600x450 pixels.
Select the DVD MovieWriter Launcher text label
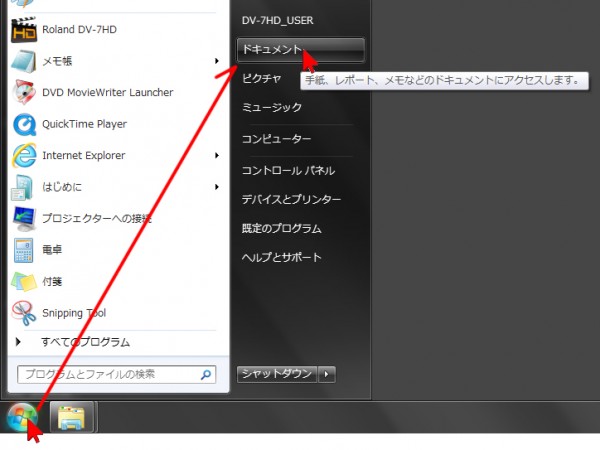click(x=108, y=92)
